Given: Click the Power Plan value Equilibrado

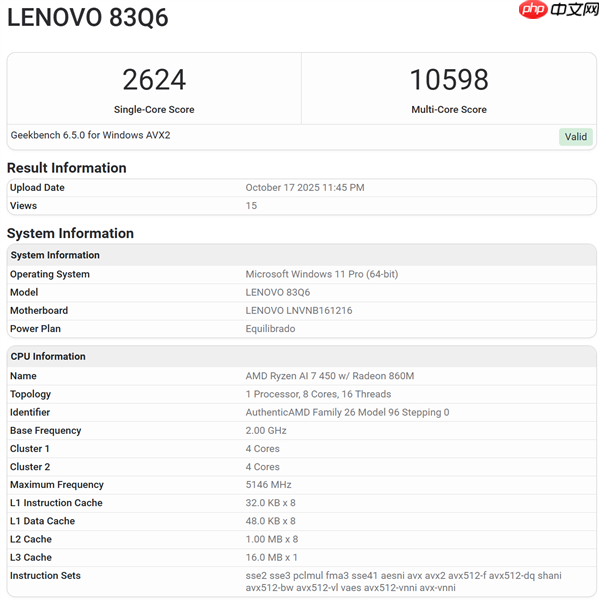Looking at the screenshot, I should coord(270,329).
